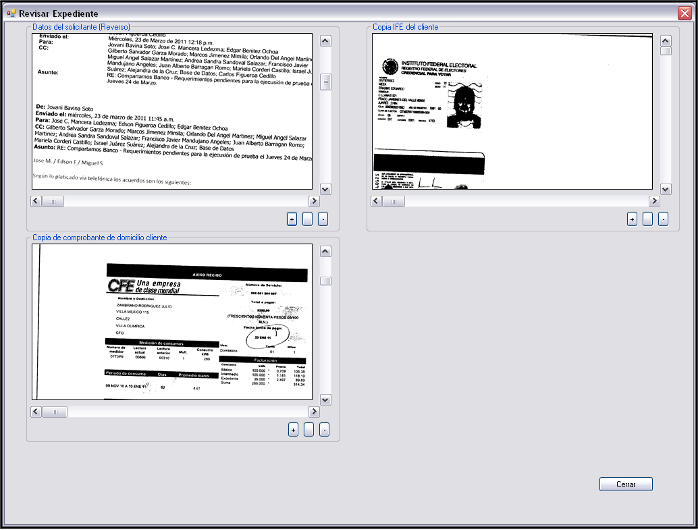The height and width of the screenshot is (530, 698).
Task: Zoom out of the Datos del solicitante document
Action: click(x=323, y=219)
